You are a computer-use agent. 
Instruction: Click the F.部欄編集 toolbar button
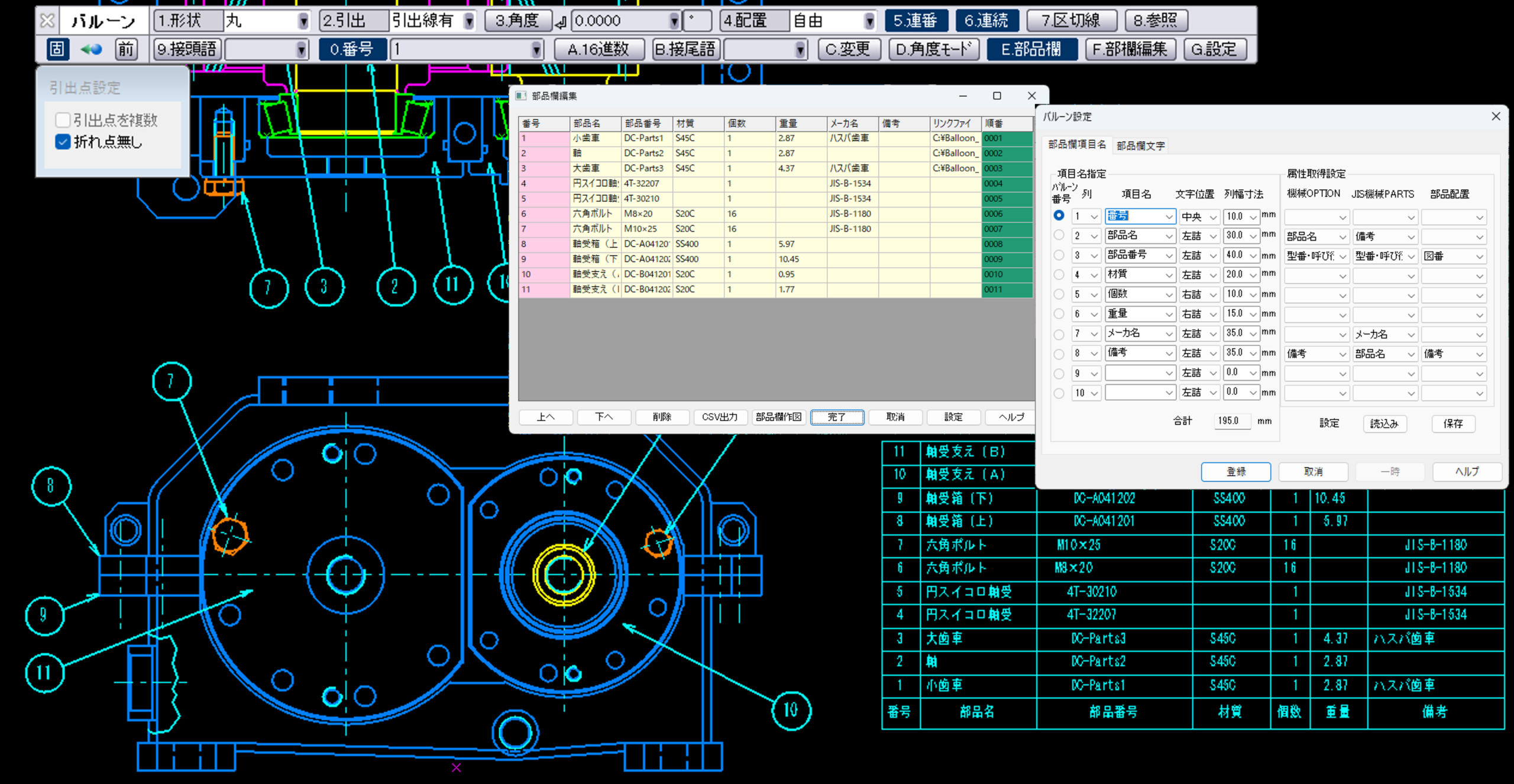point(1130,49)
